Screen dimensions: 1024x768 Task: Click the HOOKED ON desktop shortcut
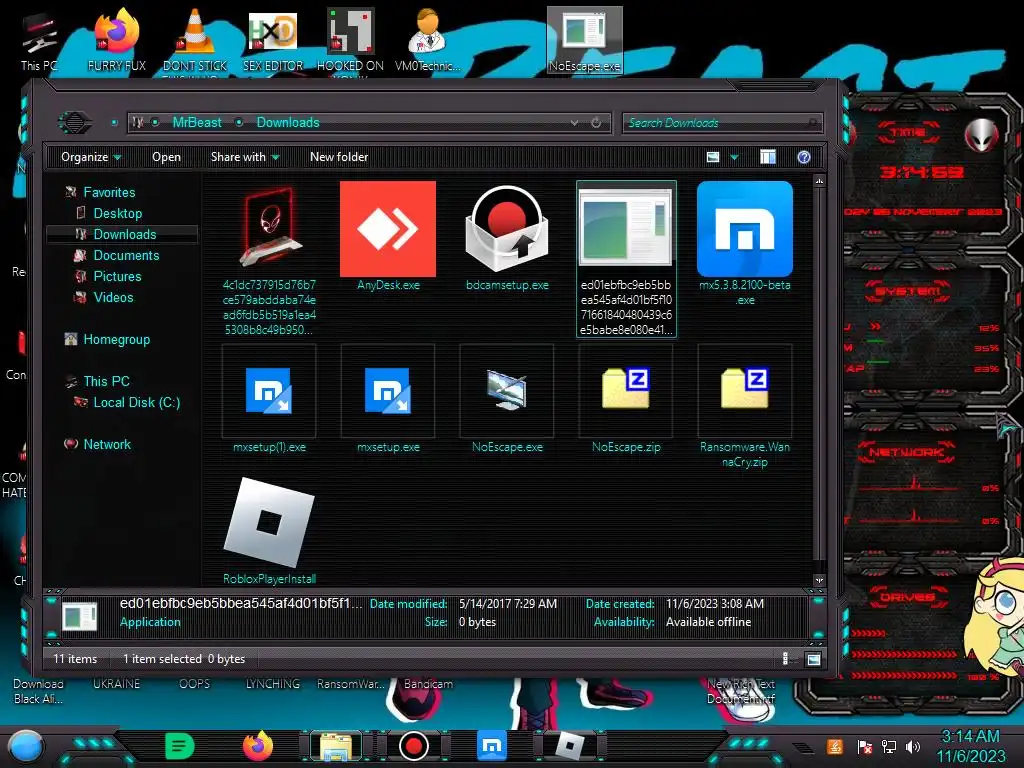click(350, 41)
